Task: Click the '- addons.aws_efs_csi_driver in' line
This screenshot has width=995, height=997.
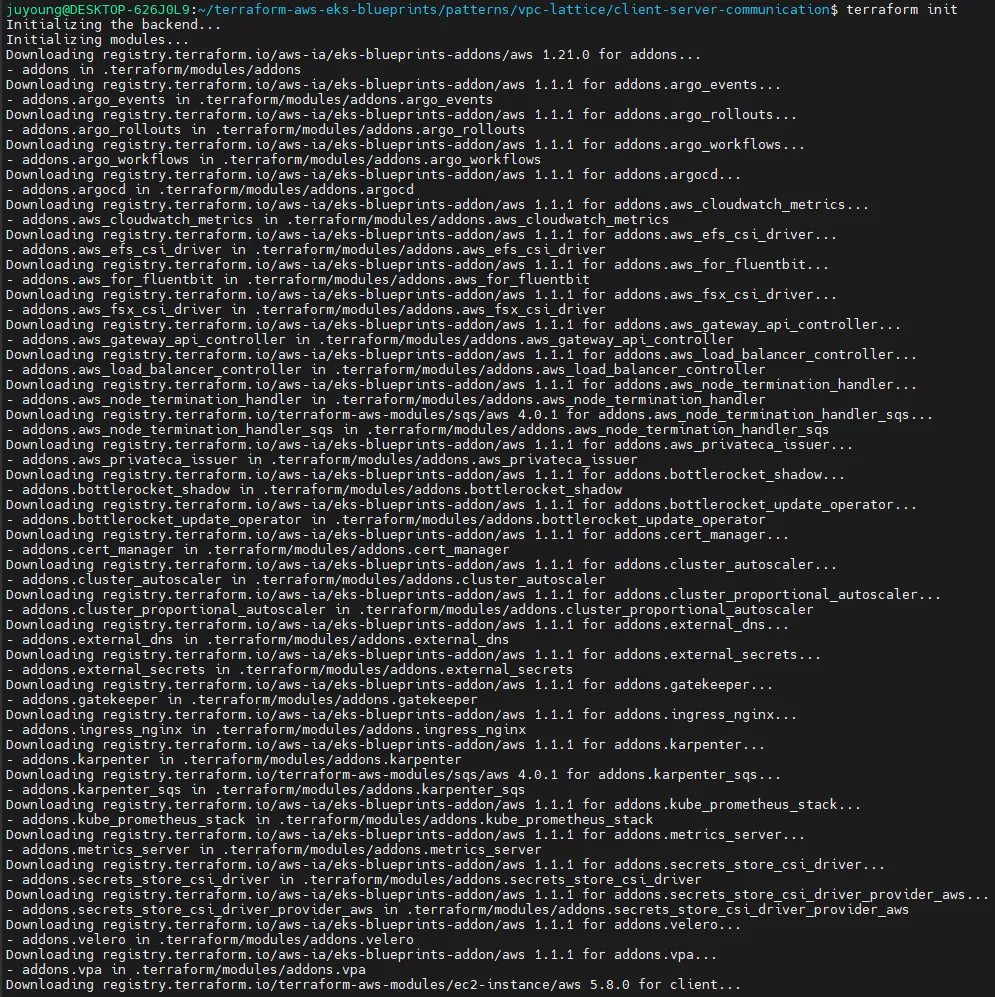Action: [x=306, y=249]
